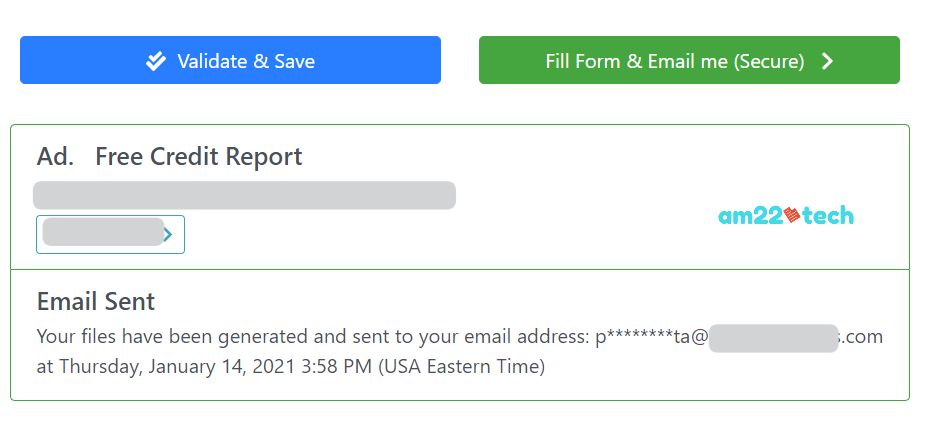Click the double-checkmark icon on Validate & Save
The image size is (931, 427).
pos(156,61)
